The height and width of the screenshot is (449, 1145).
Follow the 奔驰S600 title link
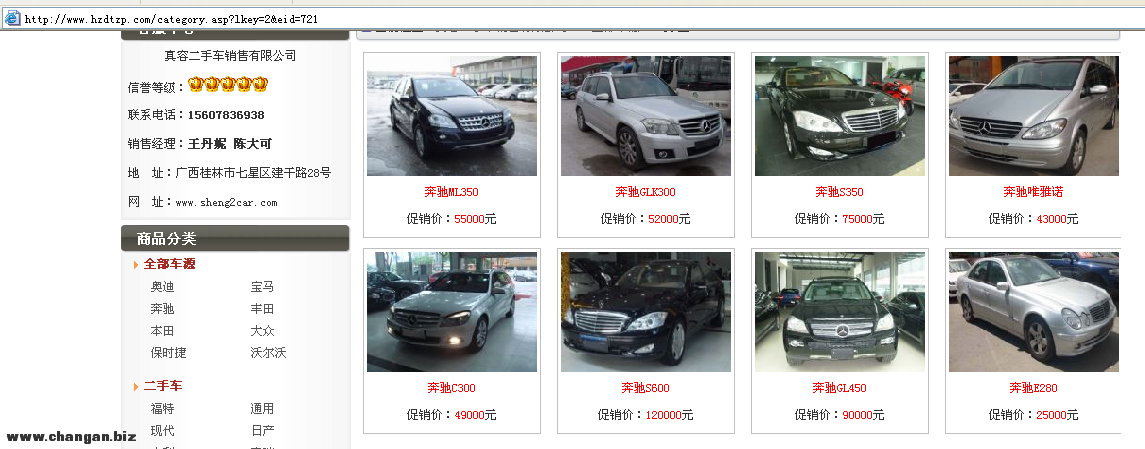(646, 388)
